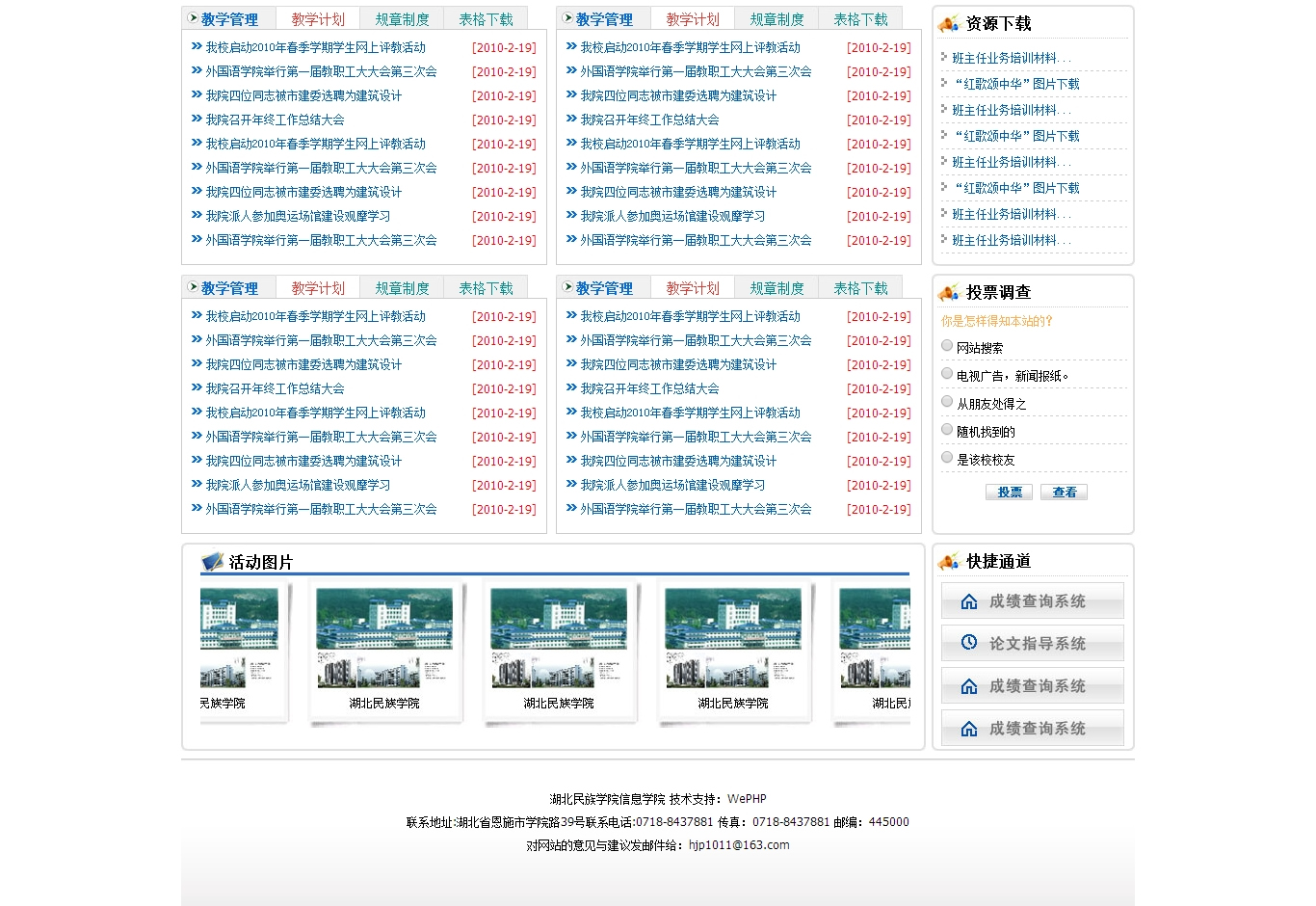Switch to 教学计划 tab in the panel beside 资源下载
Screen dimensions: 1316x906
pos(693,19)
